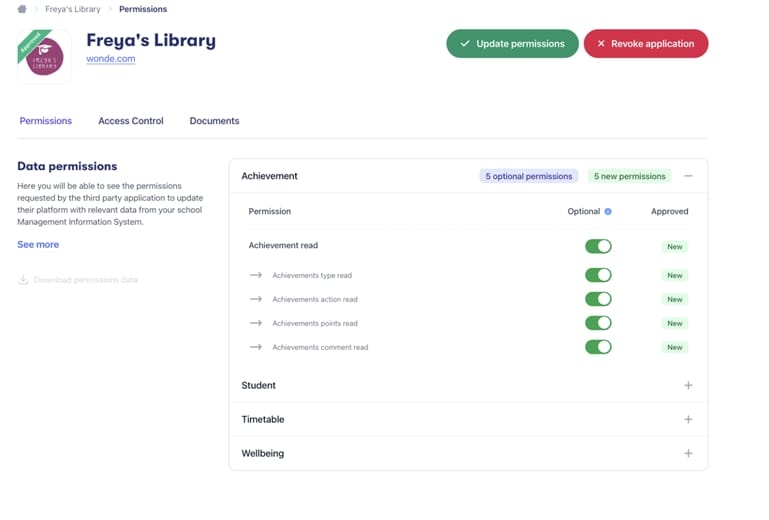
Task: Toggle Achievement read optional switch
Action: click(x=598, y=246)
